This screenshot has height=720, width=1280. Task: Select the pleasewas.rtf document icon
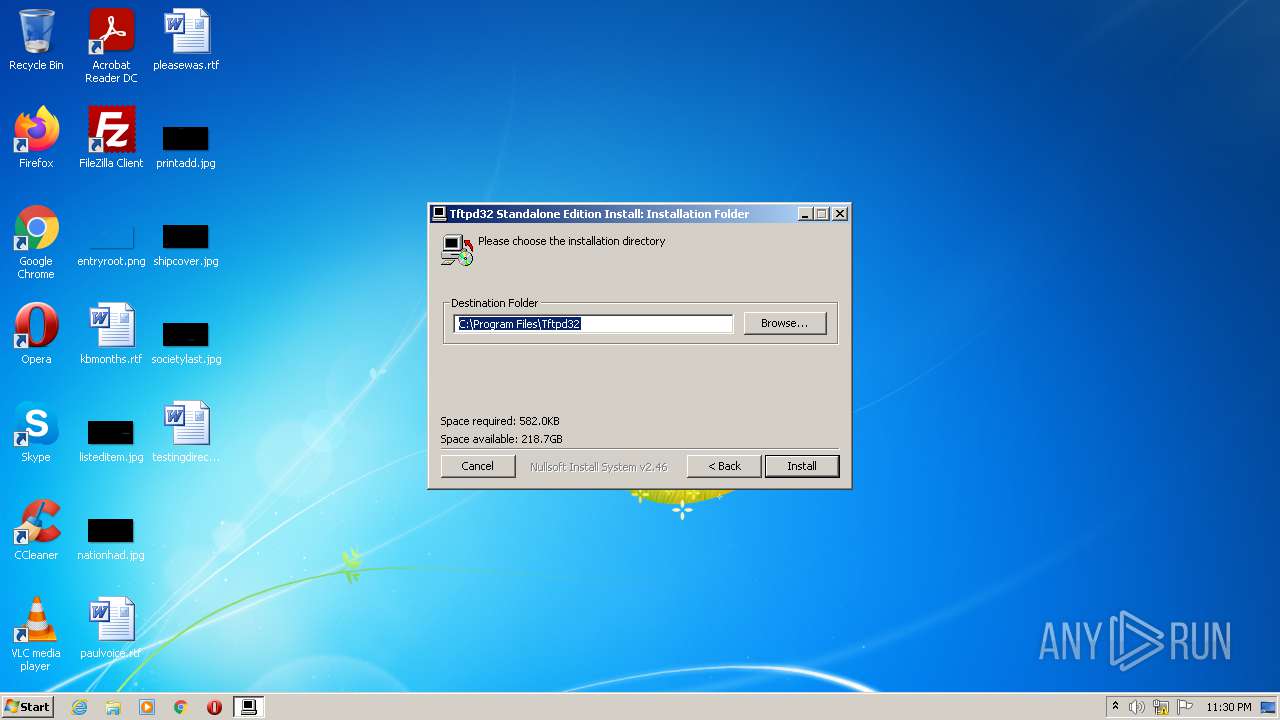click(186, 40)
